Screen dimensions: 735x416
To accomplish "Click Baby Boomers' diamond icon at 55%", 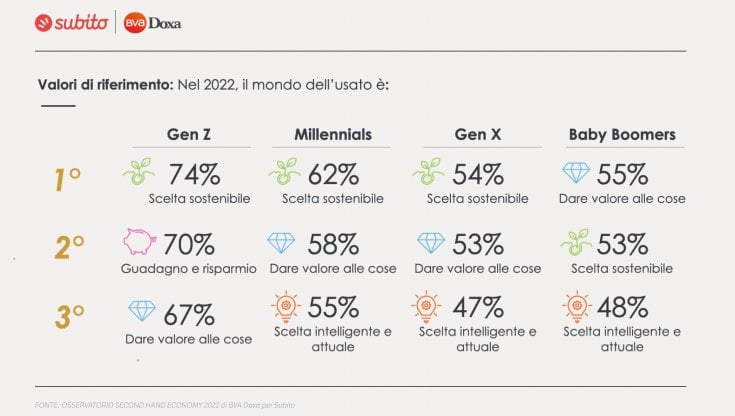I will pos(576,173).
